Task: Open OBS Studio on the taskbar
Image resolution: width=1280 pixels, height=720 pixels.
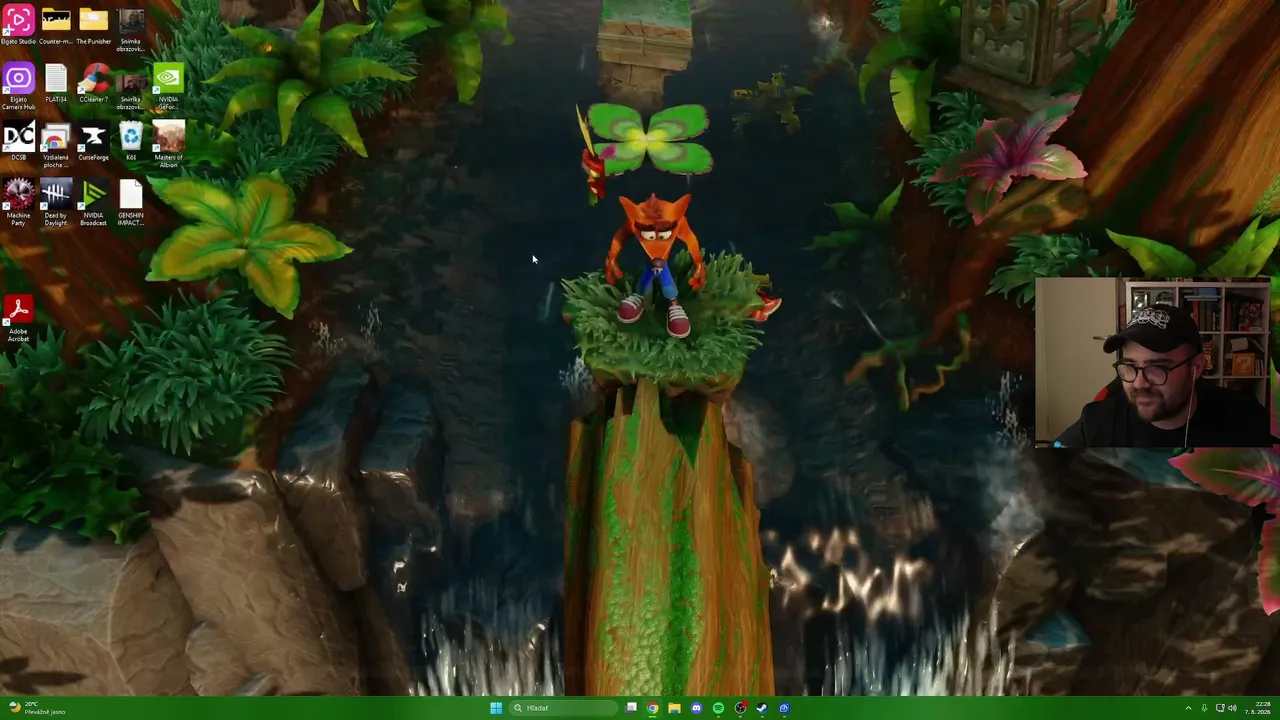Action: (740, 708)
